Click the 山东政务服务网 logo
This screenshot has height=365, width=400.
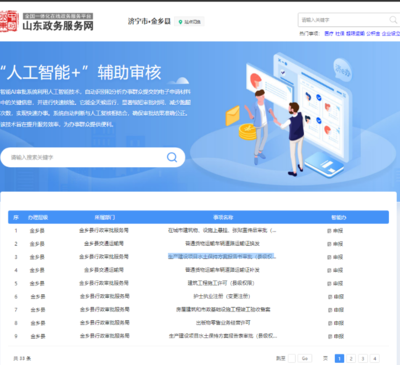47,21
